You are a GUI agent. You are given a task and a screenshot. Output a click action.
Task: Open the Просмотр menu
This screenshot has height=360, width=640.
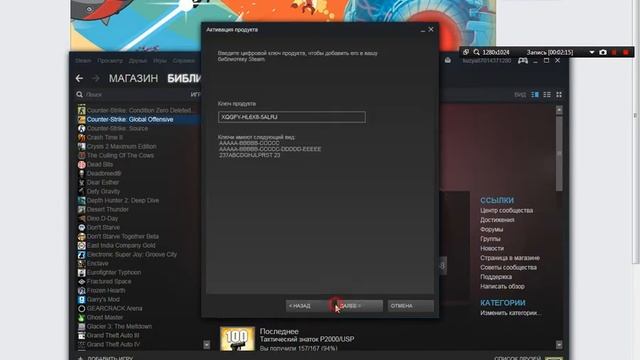coord(110,60)
